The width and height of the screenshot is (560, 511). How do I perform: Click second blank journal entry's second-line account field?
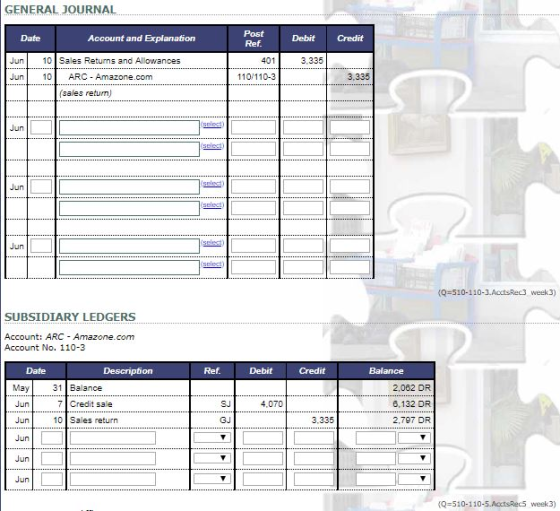point(129,209)
